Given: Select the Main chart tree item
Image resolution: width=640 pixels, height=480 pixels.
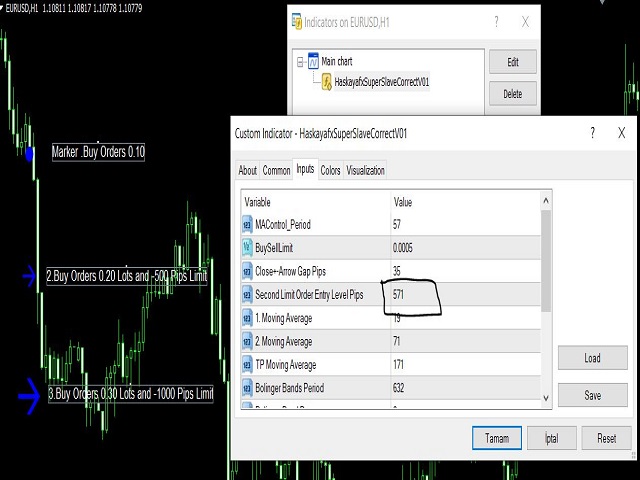Looking at the screenshot, I should tap(337, 61).
